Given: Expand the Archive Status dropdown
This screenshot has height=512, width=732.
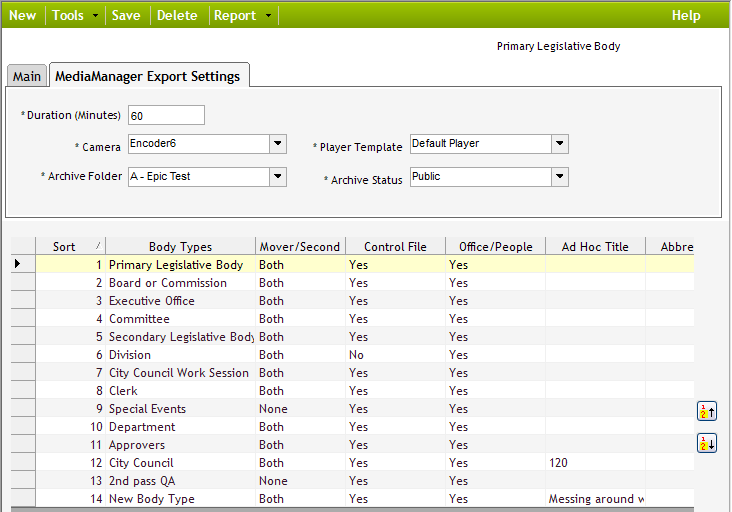Looking at the screenshot, I should click(x=560, y=176).
